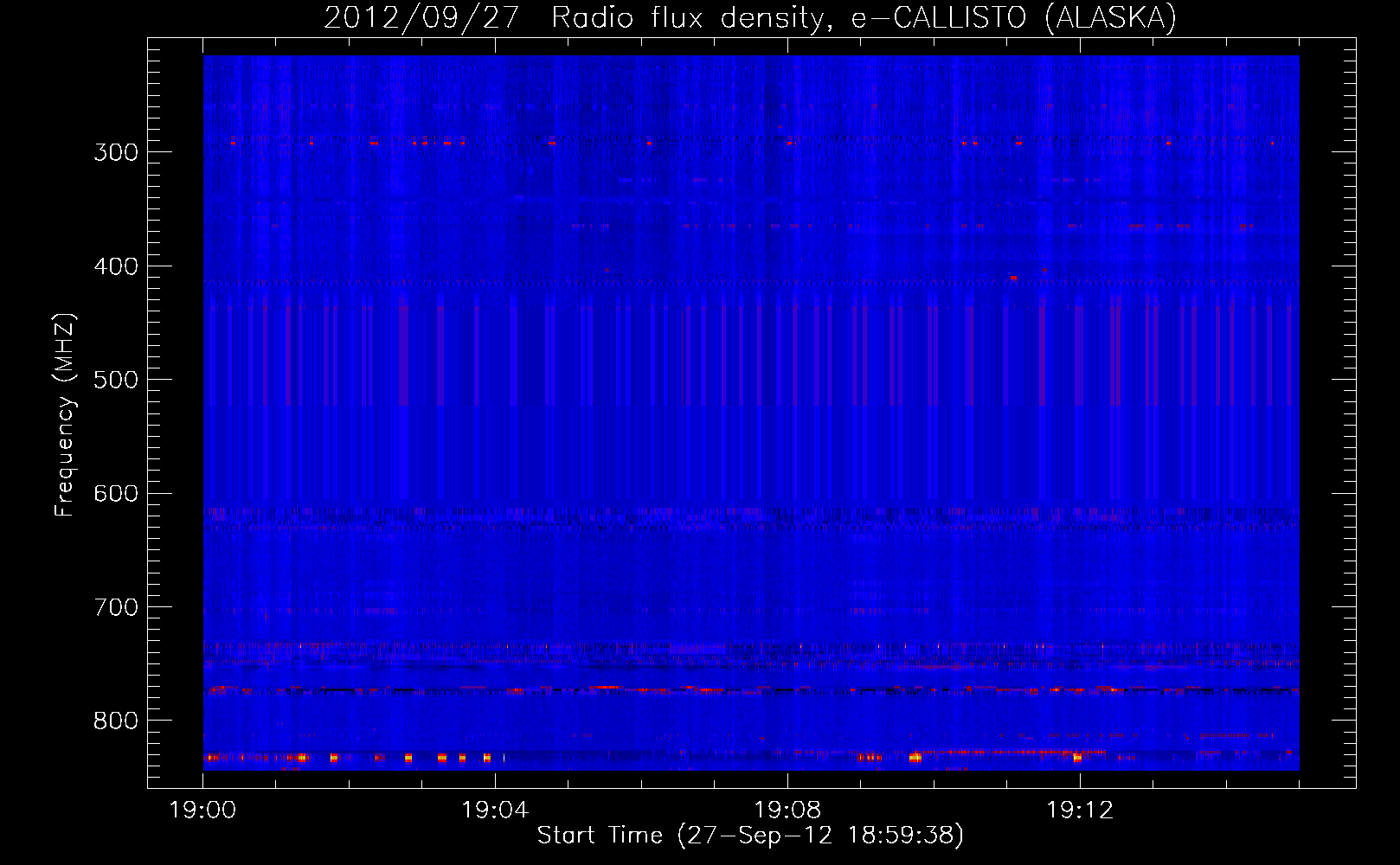Click the 500 frequency tick label
This screenshot has width=1400, height=865.
pos(116,380)
